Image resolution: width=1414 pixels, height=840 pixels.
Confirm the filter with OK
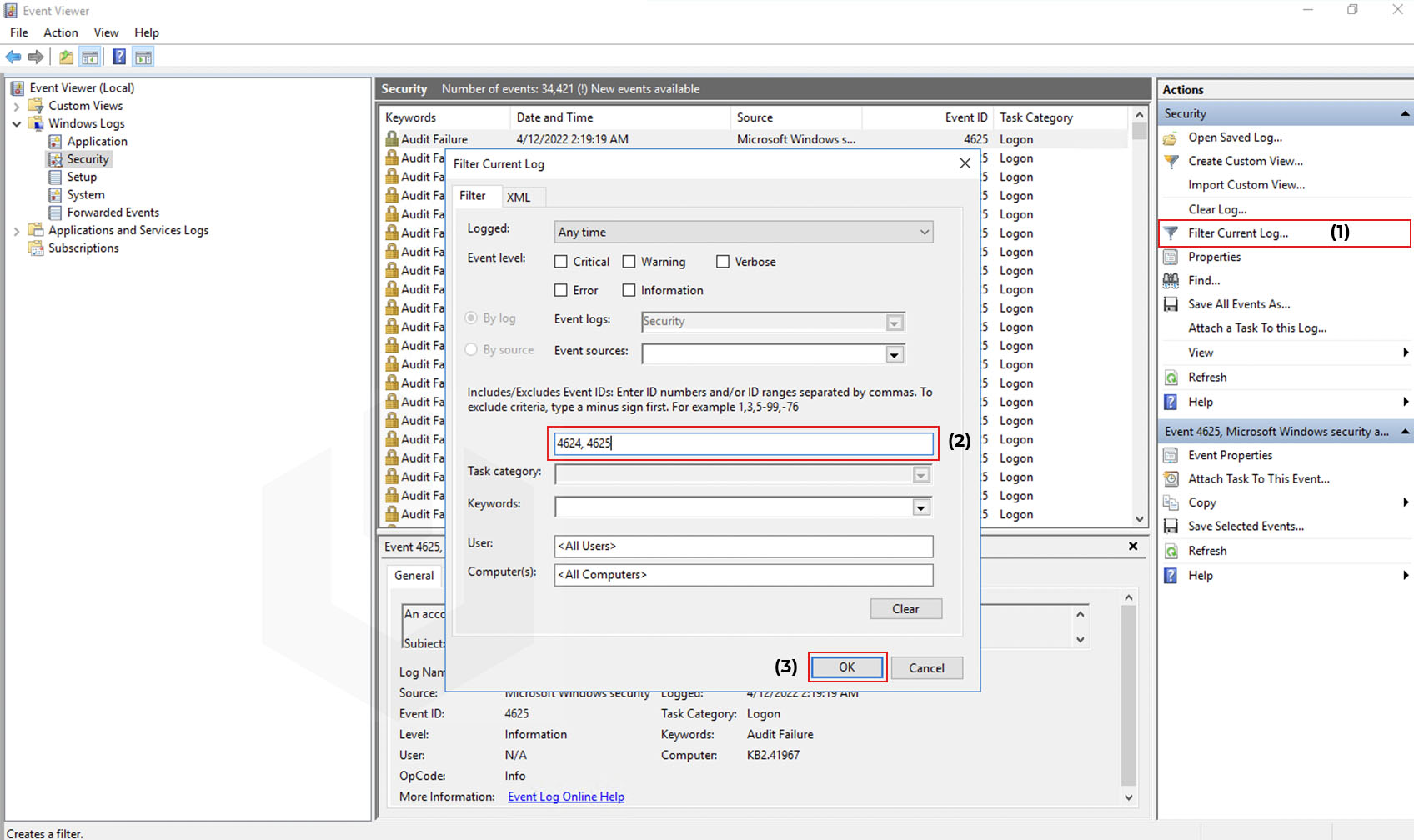click(x=847, y=667)
